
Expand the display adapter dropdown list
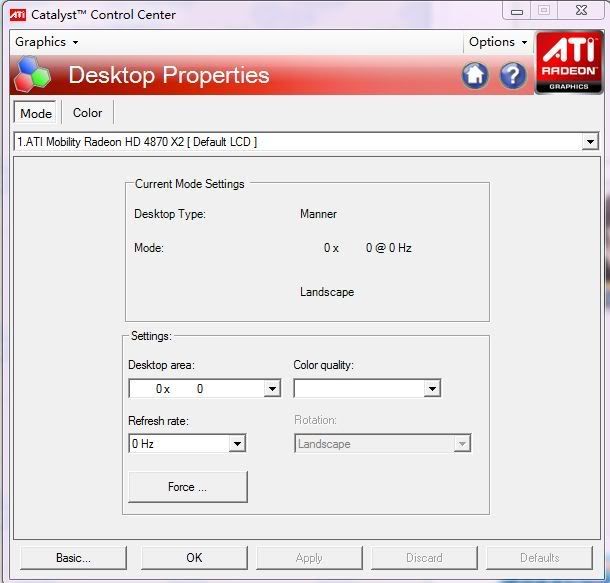590,142
